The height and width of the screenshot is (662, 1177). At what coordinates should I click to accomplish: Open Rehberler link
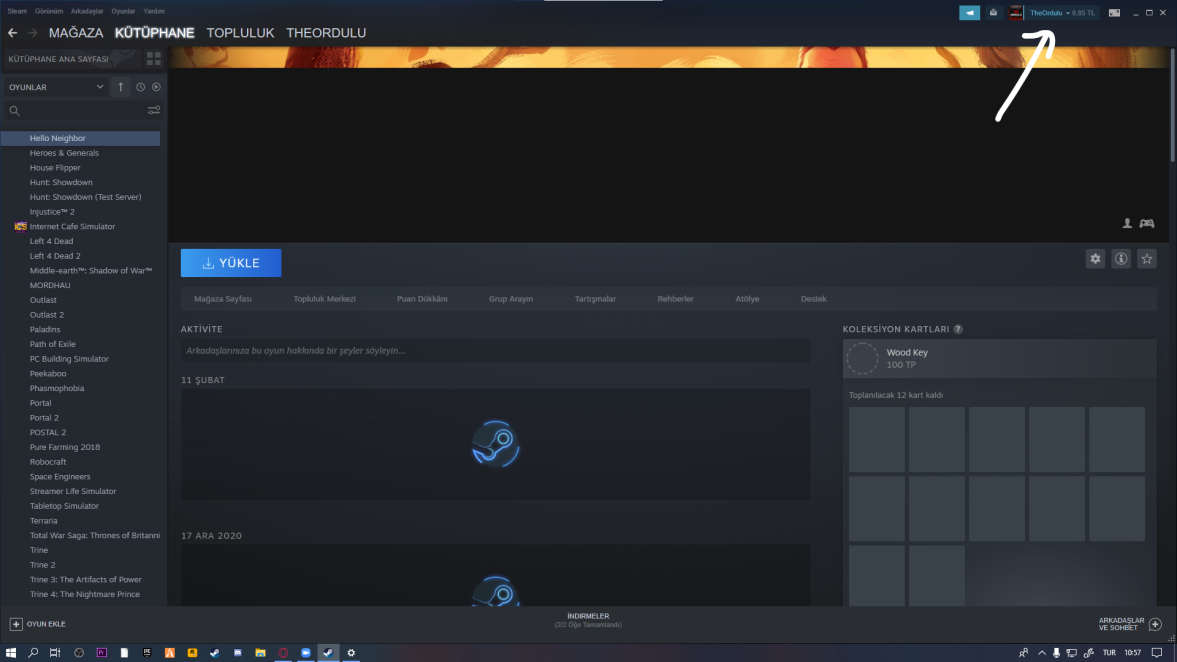pos(676,299)
